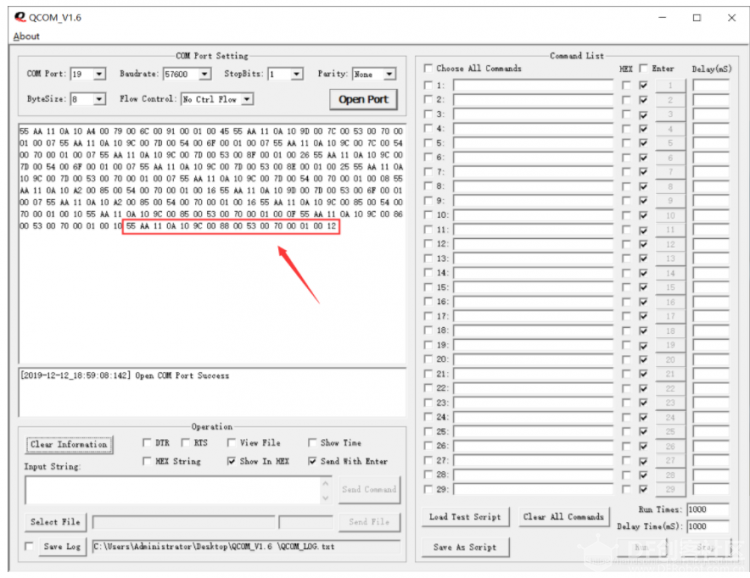Click send button numbered 1
This screenshot has height=578, width=750.
coord(670,86)
